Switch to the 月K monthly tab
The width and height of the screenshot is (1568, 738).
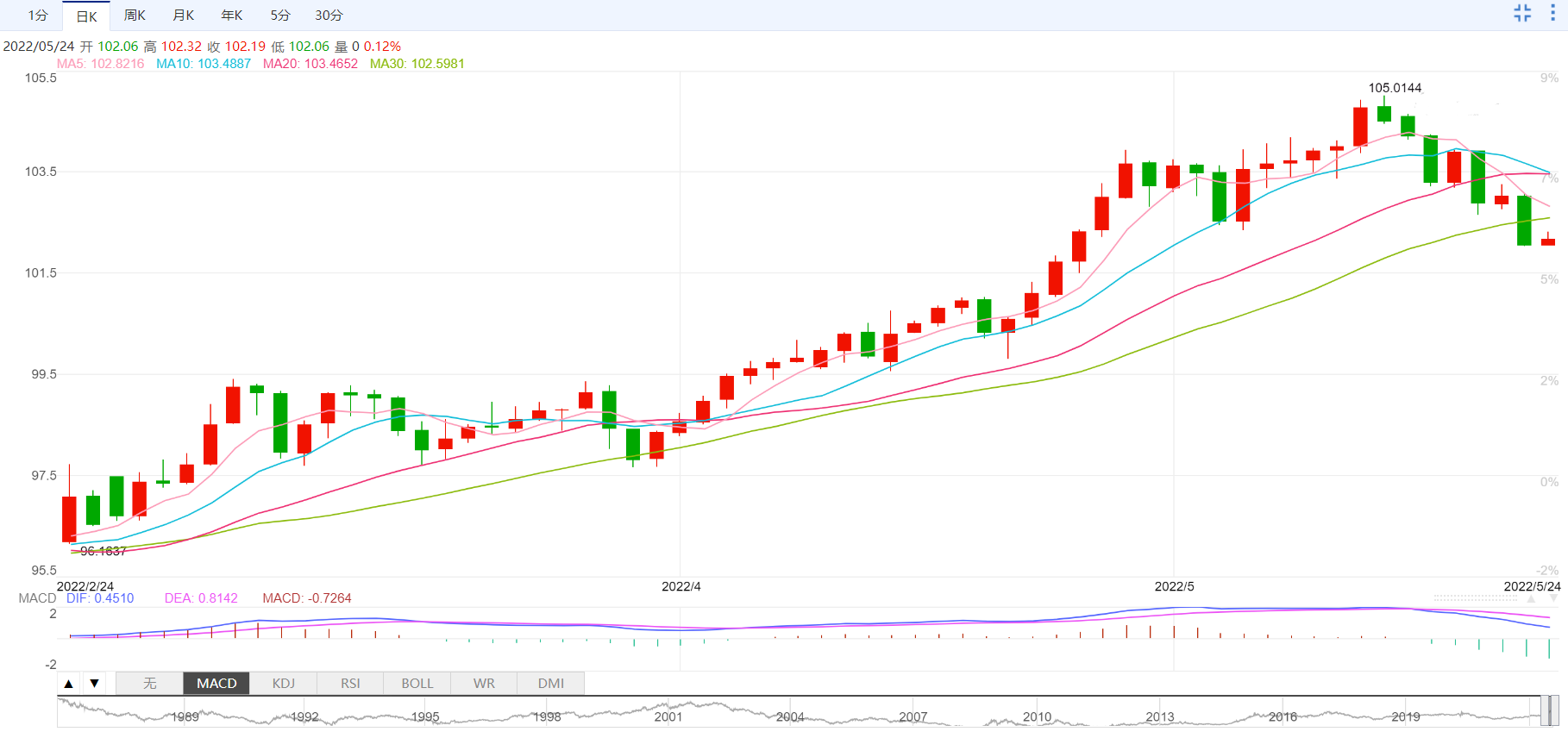coord(183,16)
